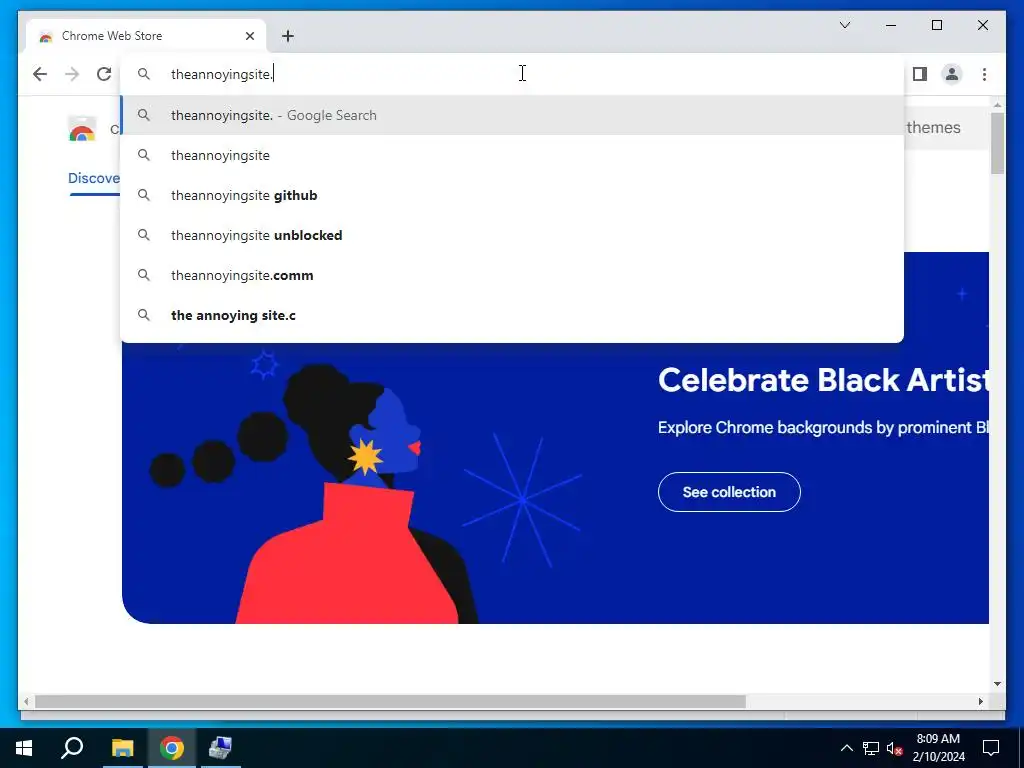This screenshot has height=768, width=1024.
Task: Click the vertical scrollbar thumb
Action: click(997, 143)
